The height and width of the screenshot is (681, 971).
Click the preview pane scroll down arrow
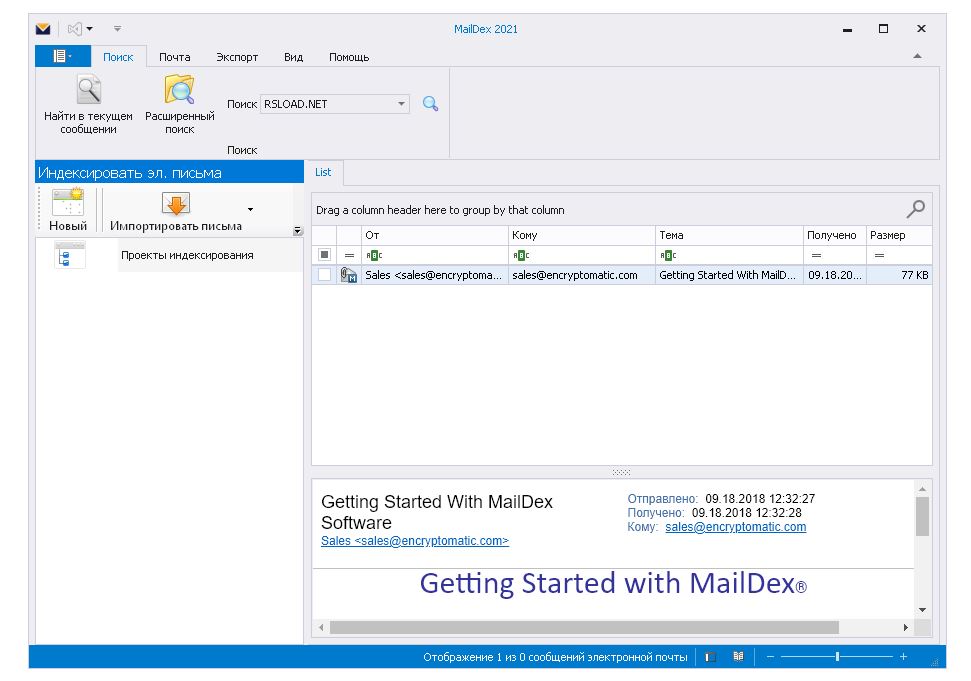point(922,610)
